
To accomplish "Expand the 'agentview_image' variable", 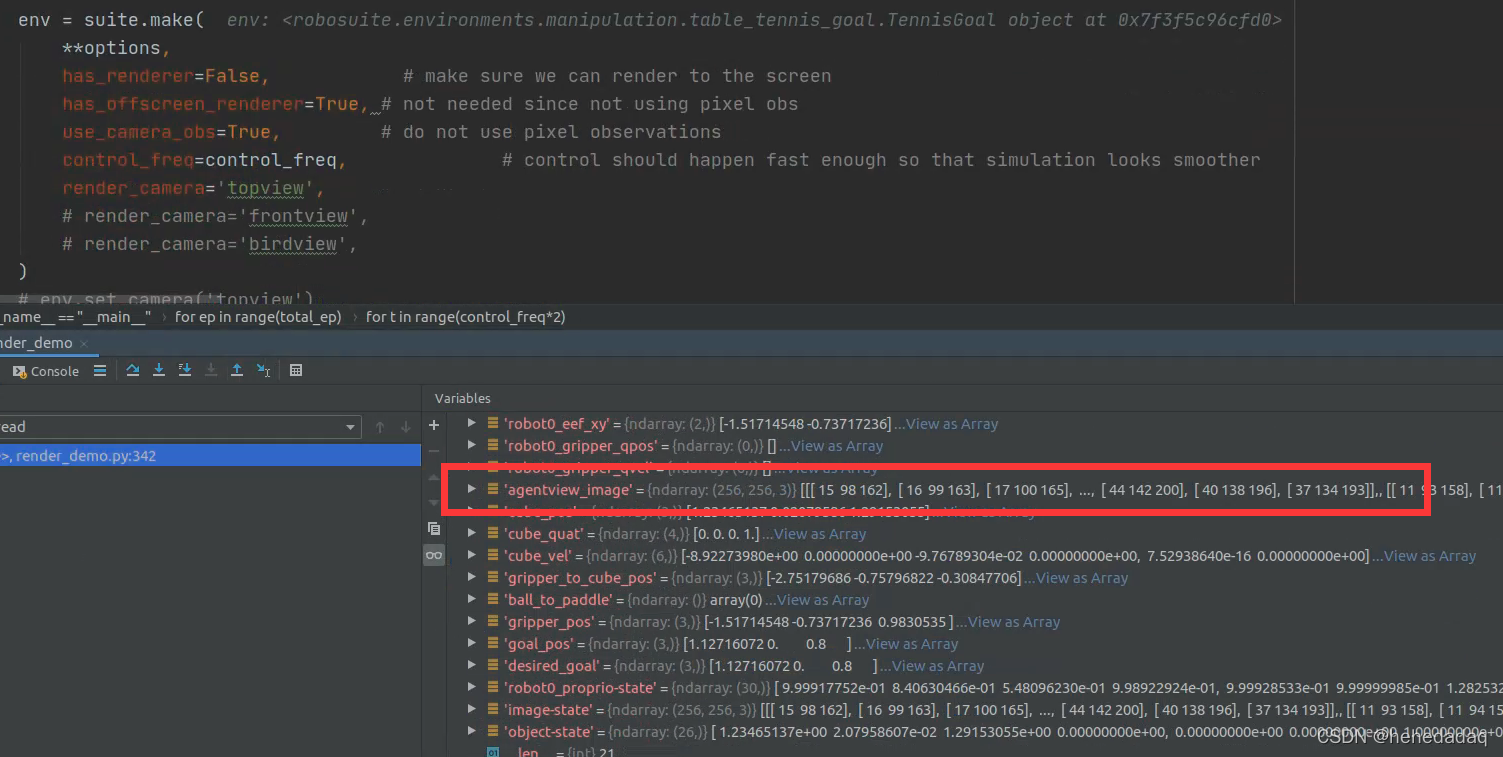I will click(x=472, y=490).
